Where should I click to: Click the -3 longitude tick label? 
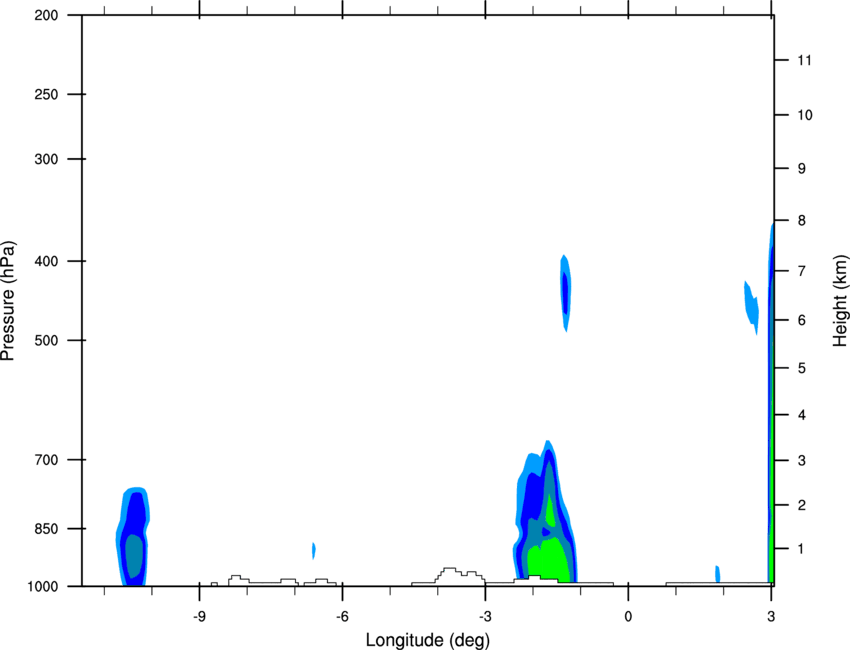coord(485,617)
